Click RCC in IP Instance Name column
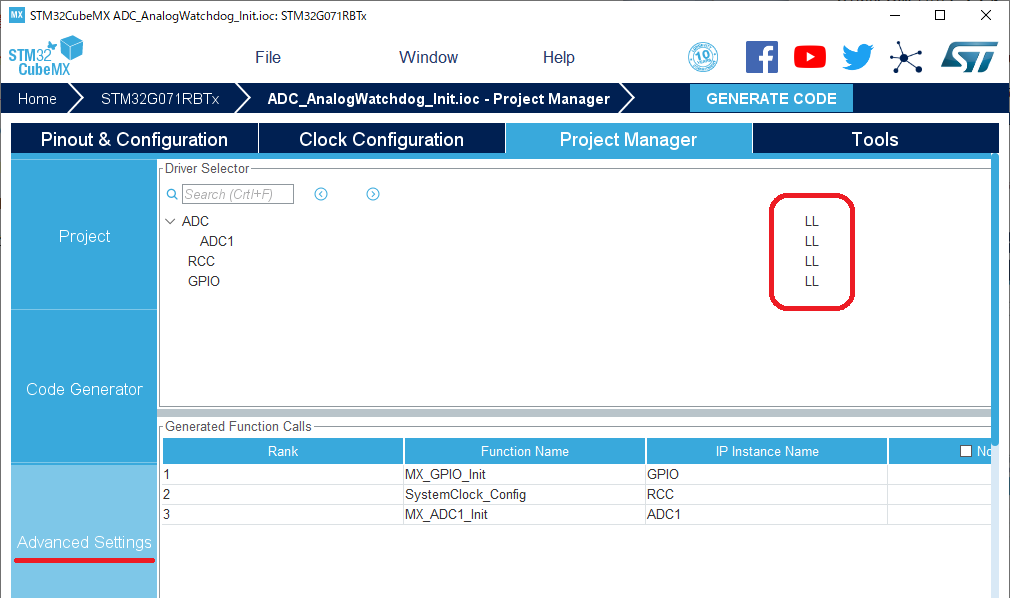 coord(767,494)
